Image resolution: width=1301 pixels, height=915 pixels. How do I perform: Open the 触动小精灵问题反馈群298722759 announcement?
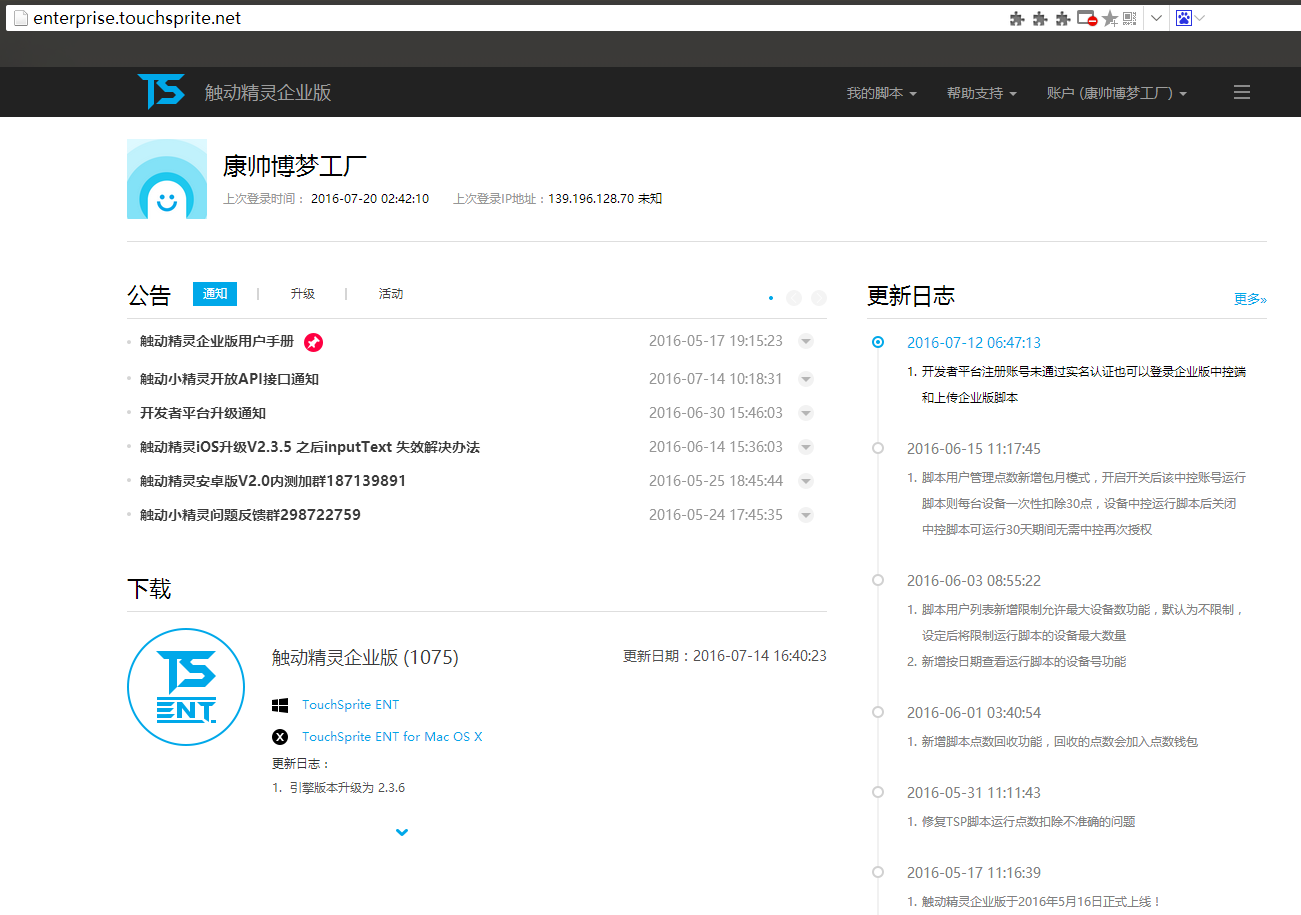250,515
